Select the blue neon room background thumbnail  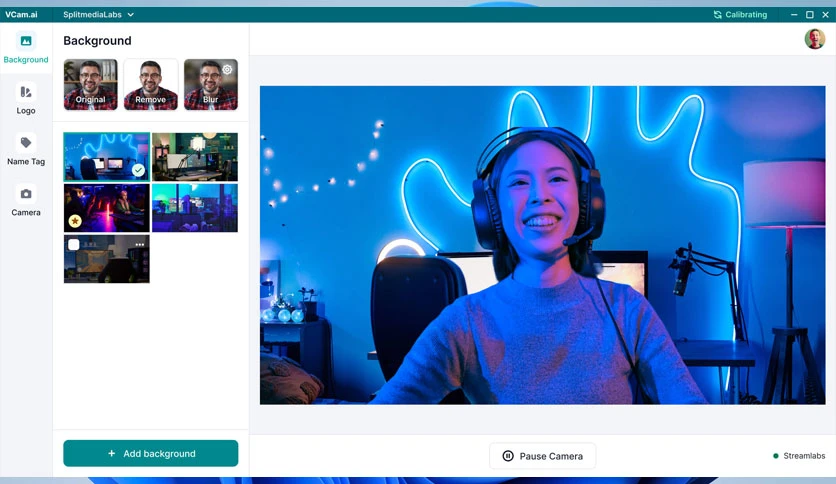point(107,157)
